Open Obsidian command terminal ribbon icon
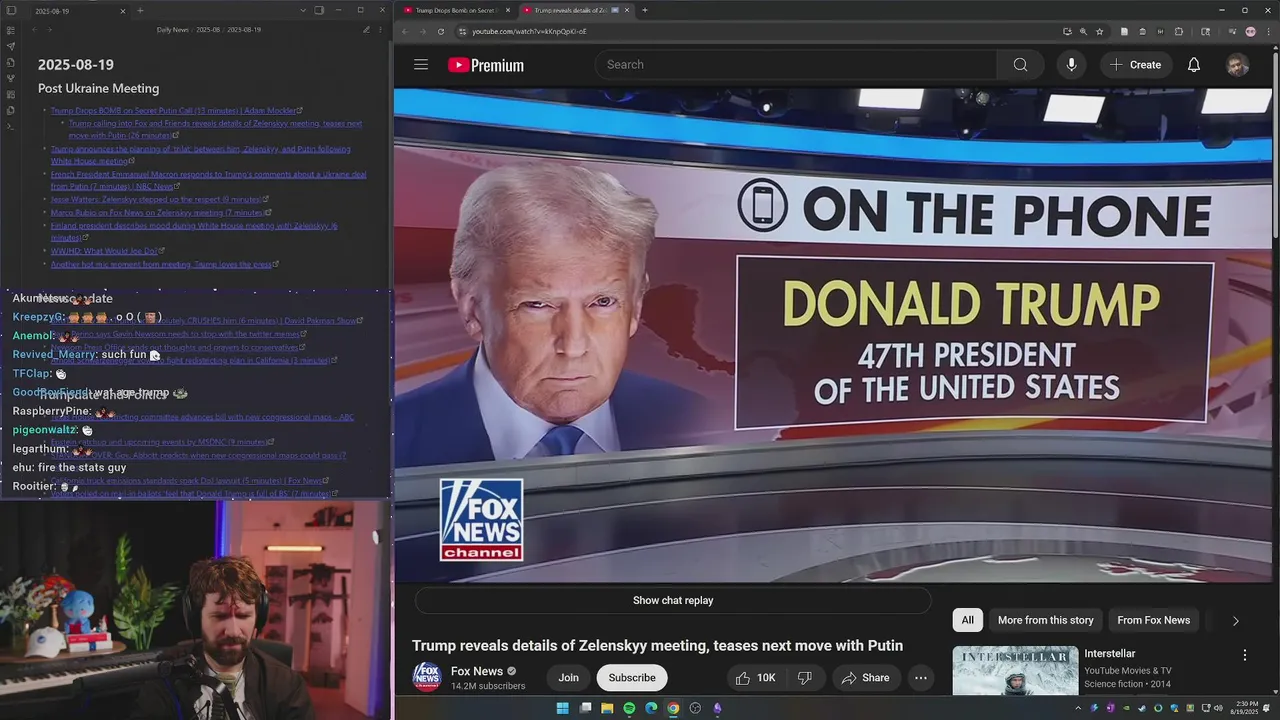Image resolution: width=1280 pixels, height=720 pixels. pos(10,126)
